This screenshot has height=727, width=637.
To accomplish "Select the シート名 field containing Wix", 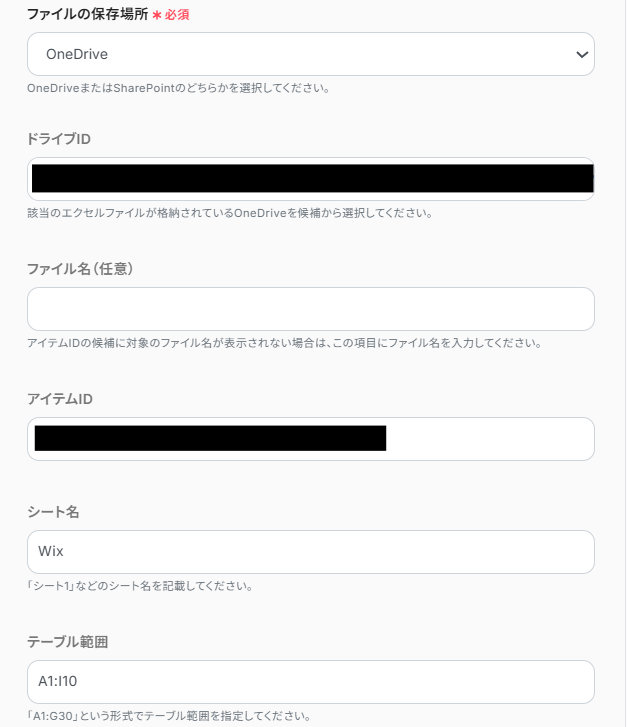I will click(x=310, y=551).
